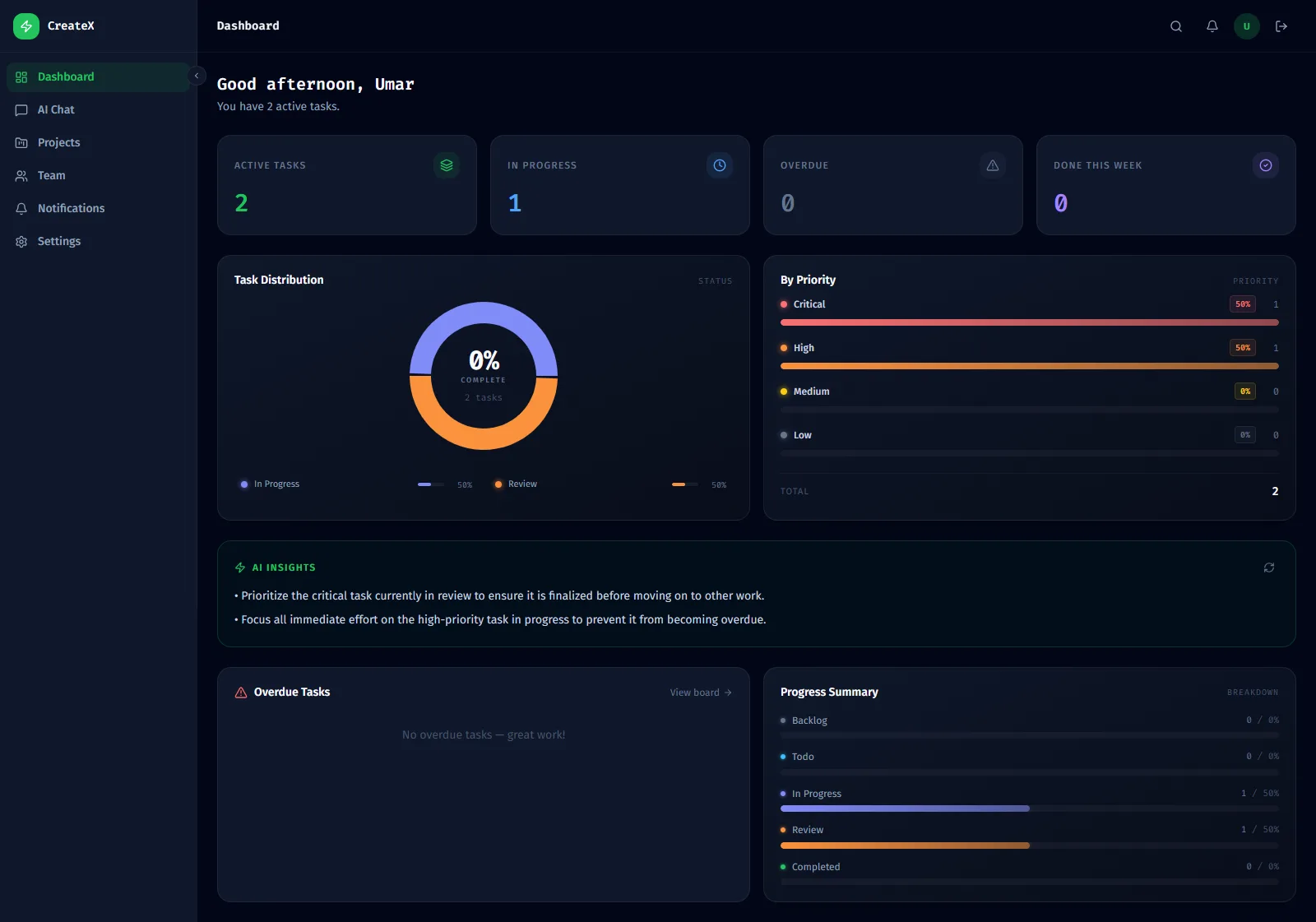Click the In Progress count 1
Viewport: 1316px width, 922px height.
[515, 203]
